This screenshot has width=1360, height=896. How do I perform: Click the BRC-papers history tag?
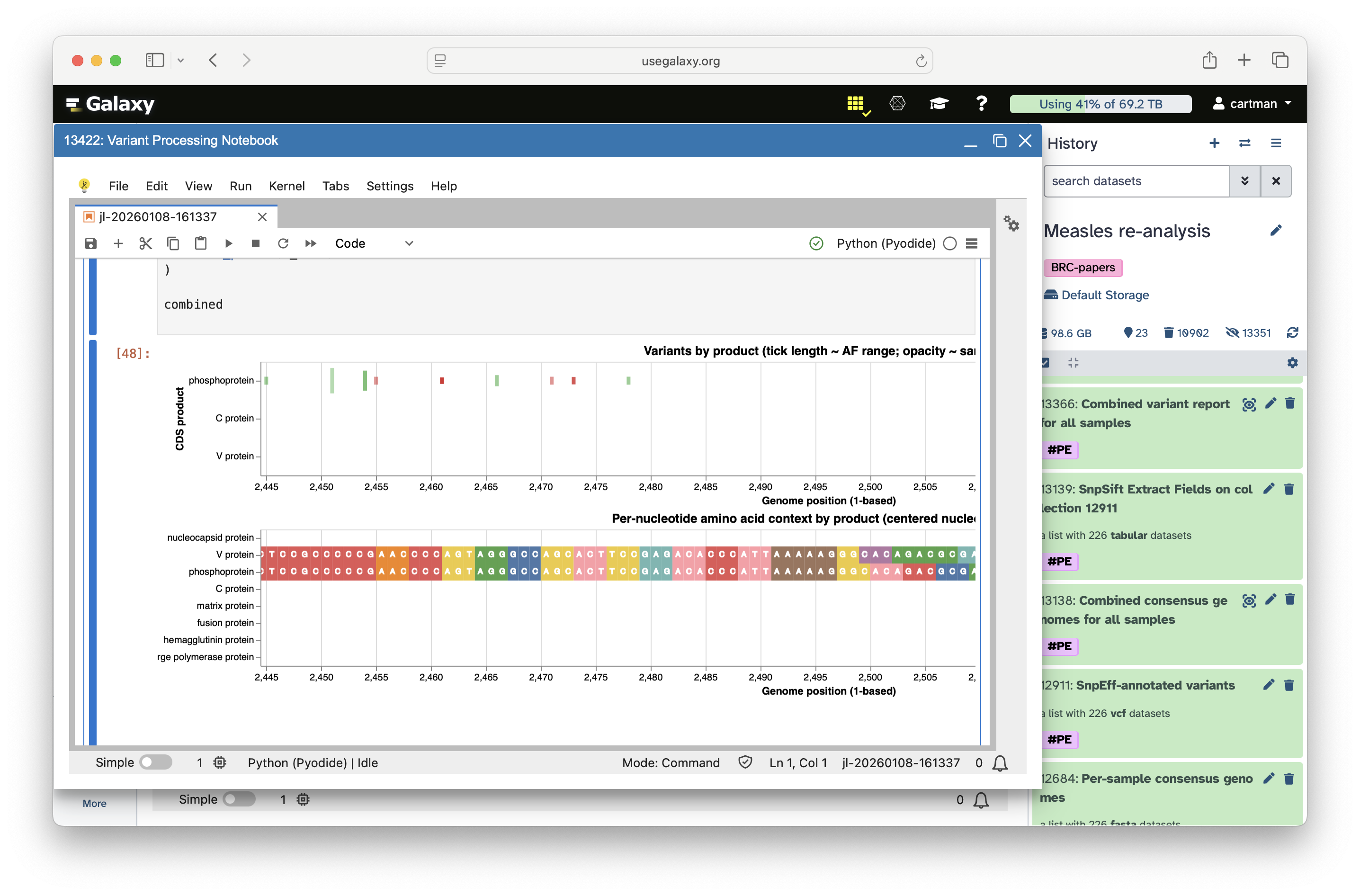(x=1083, y=268)
